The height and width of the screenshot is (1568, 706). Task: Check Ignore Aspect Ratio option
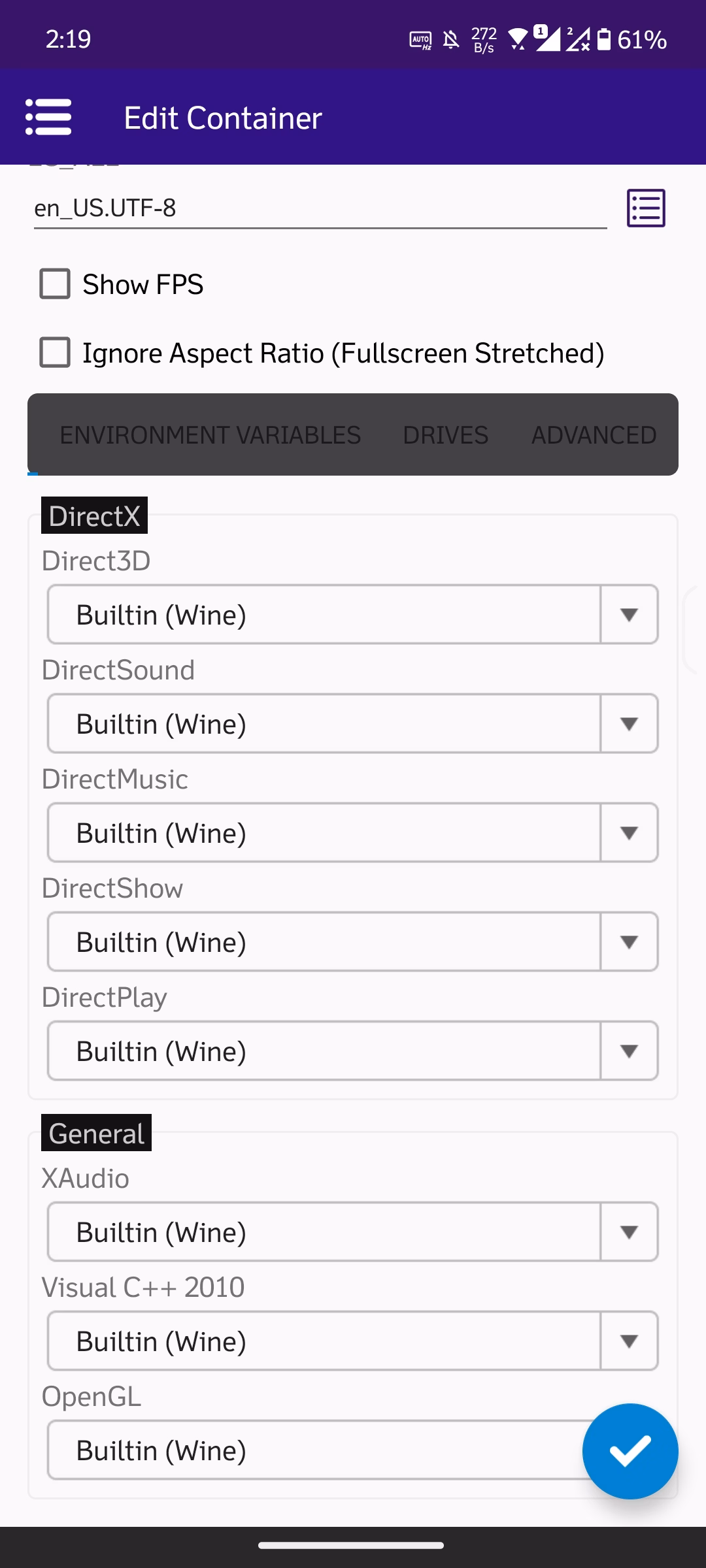55,353
